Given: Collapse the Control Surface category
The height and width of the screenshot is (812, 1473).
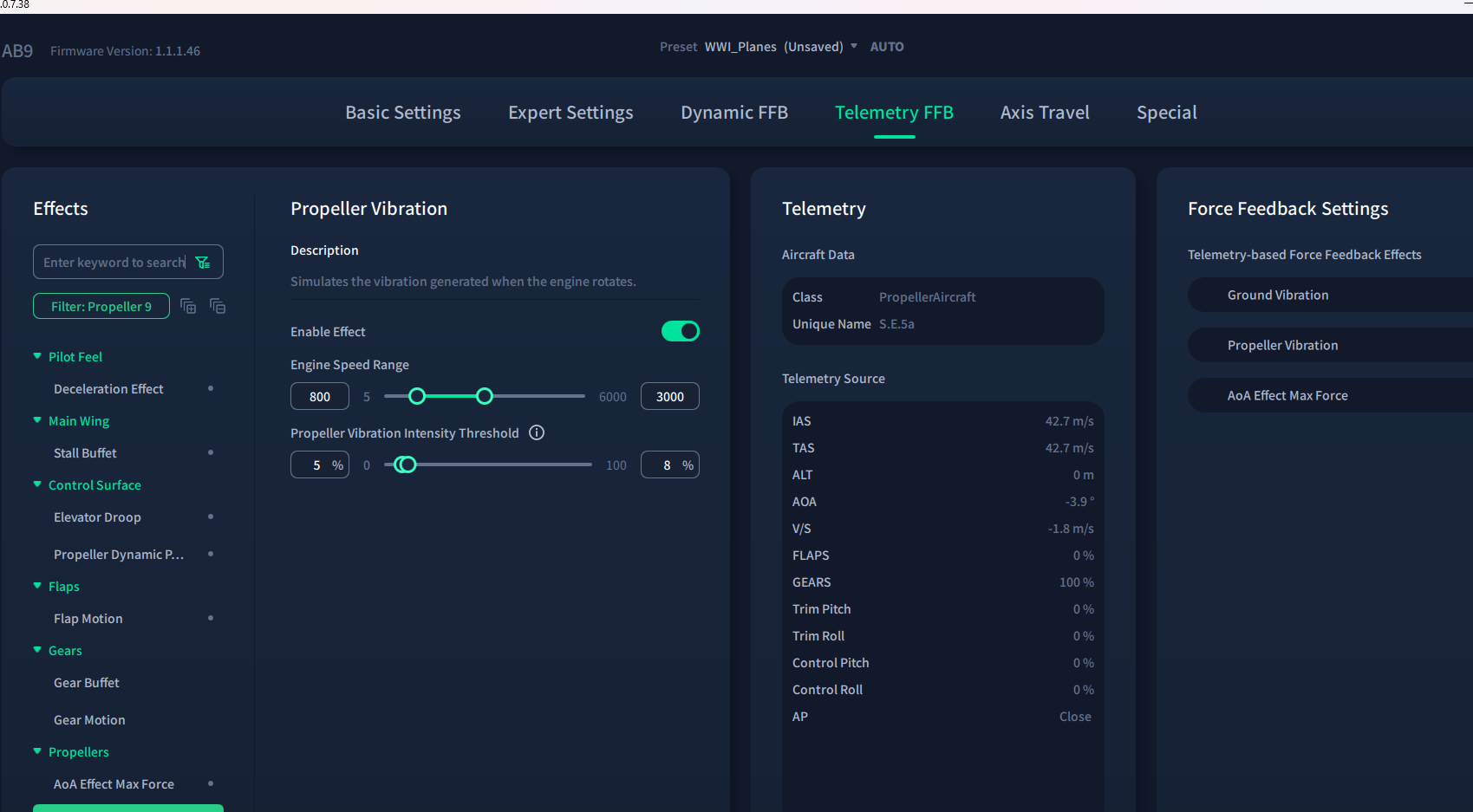Looking at the screenshot, I should [x=37, y=484].
